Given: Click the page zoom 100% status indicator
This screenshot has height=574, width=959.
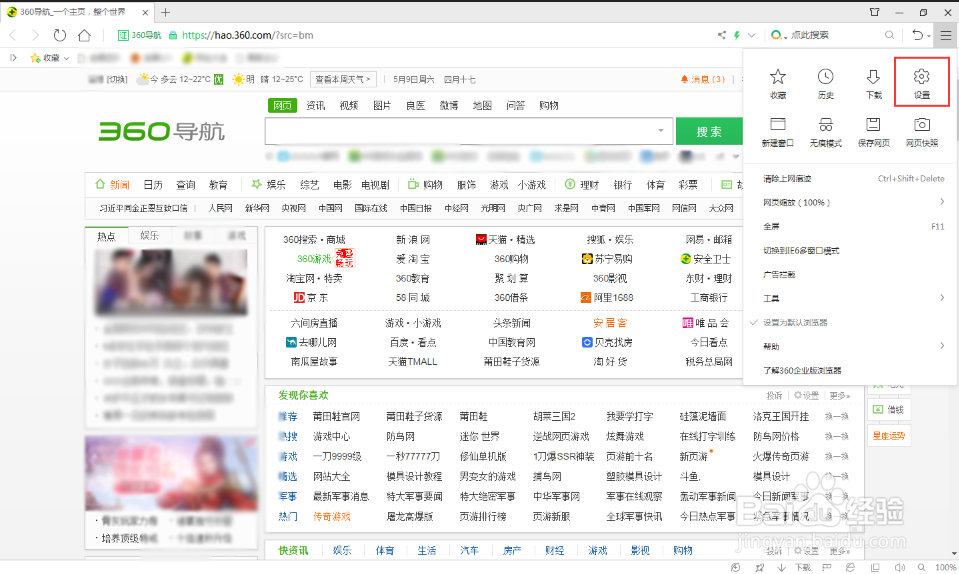Looking at the screenshot, I should coord(946,567).
